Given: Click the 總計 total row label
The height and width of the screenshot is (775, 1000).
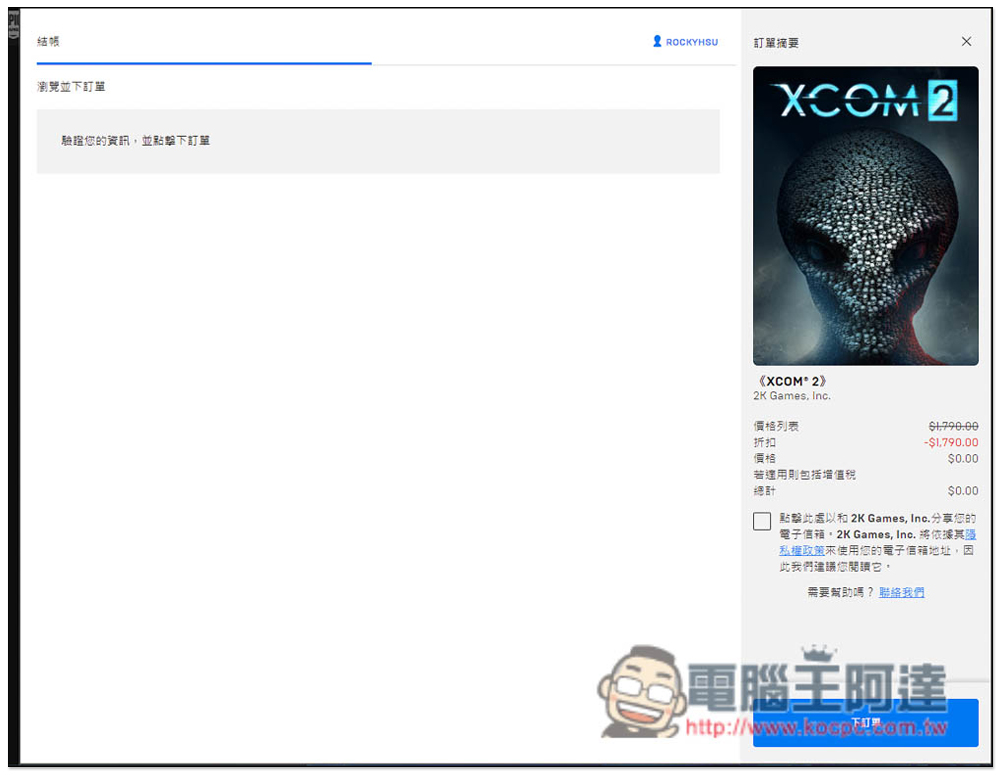Looking at the screenshot, I should coord(765,491).
